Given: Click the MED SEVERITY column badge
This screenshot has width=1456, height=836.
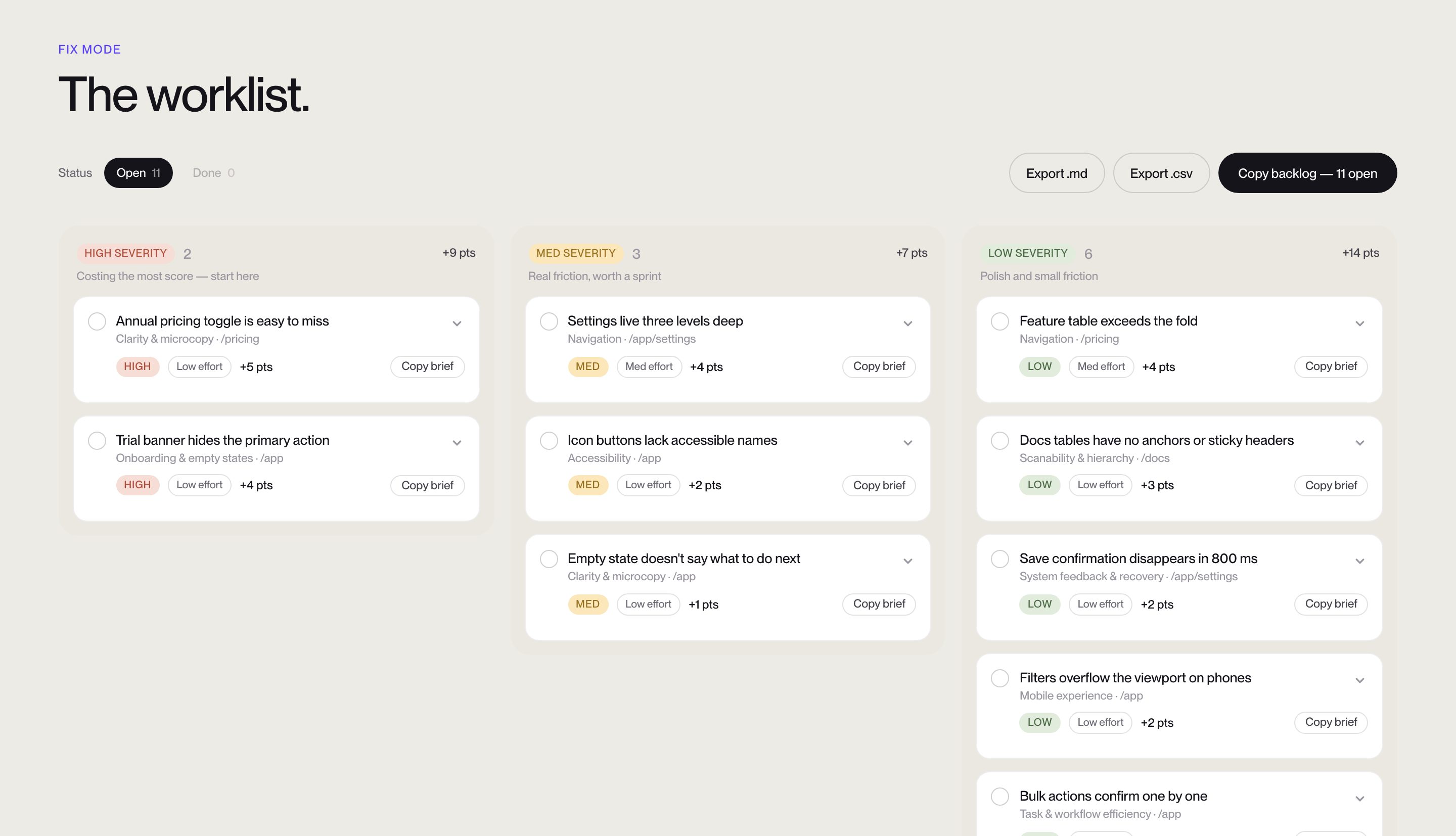Looking at the screenshot, I should [576, 253].
